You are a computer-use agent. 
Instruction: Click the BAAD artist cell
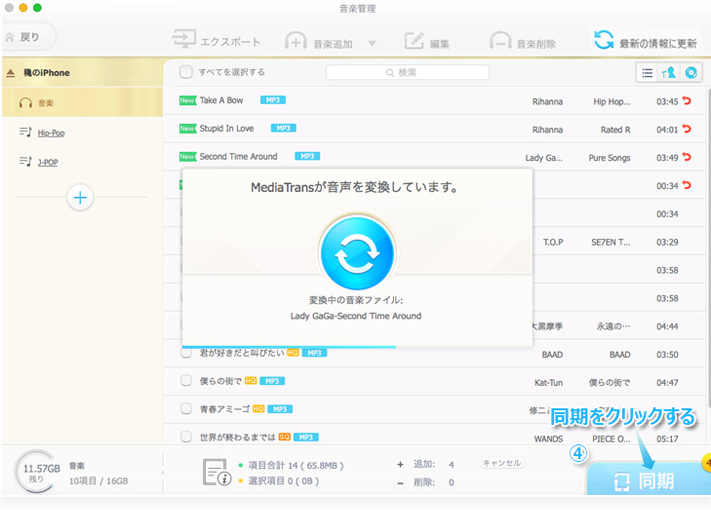coord(552,355)
